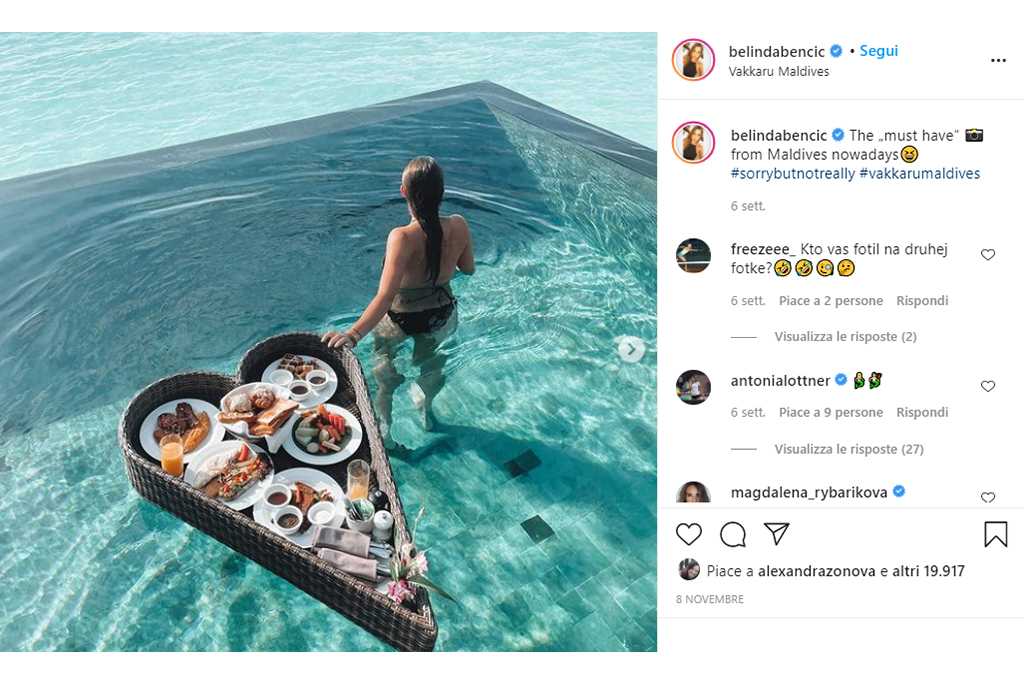Open antonialottner profile avatar
Viewport: 1024px width, 683px height.
pyautogui.click(x=693, y=387)
